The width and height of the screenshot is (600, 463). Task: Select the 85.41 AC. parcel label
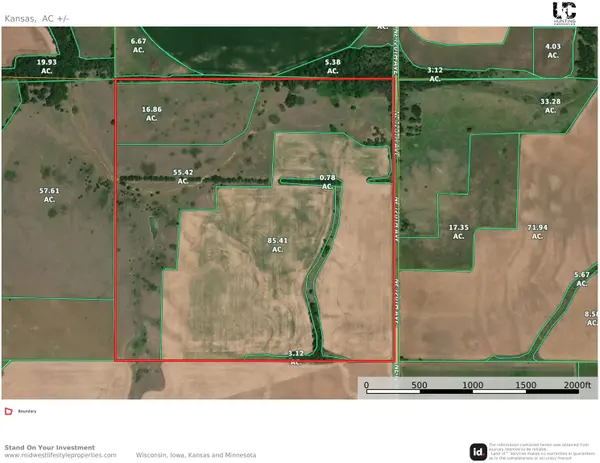277,245
